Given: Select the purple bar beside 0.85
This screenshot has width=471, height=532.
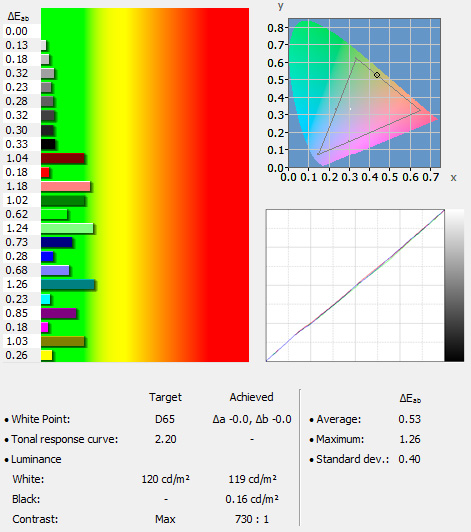Looking at the screenshot, I should point(59,313).
